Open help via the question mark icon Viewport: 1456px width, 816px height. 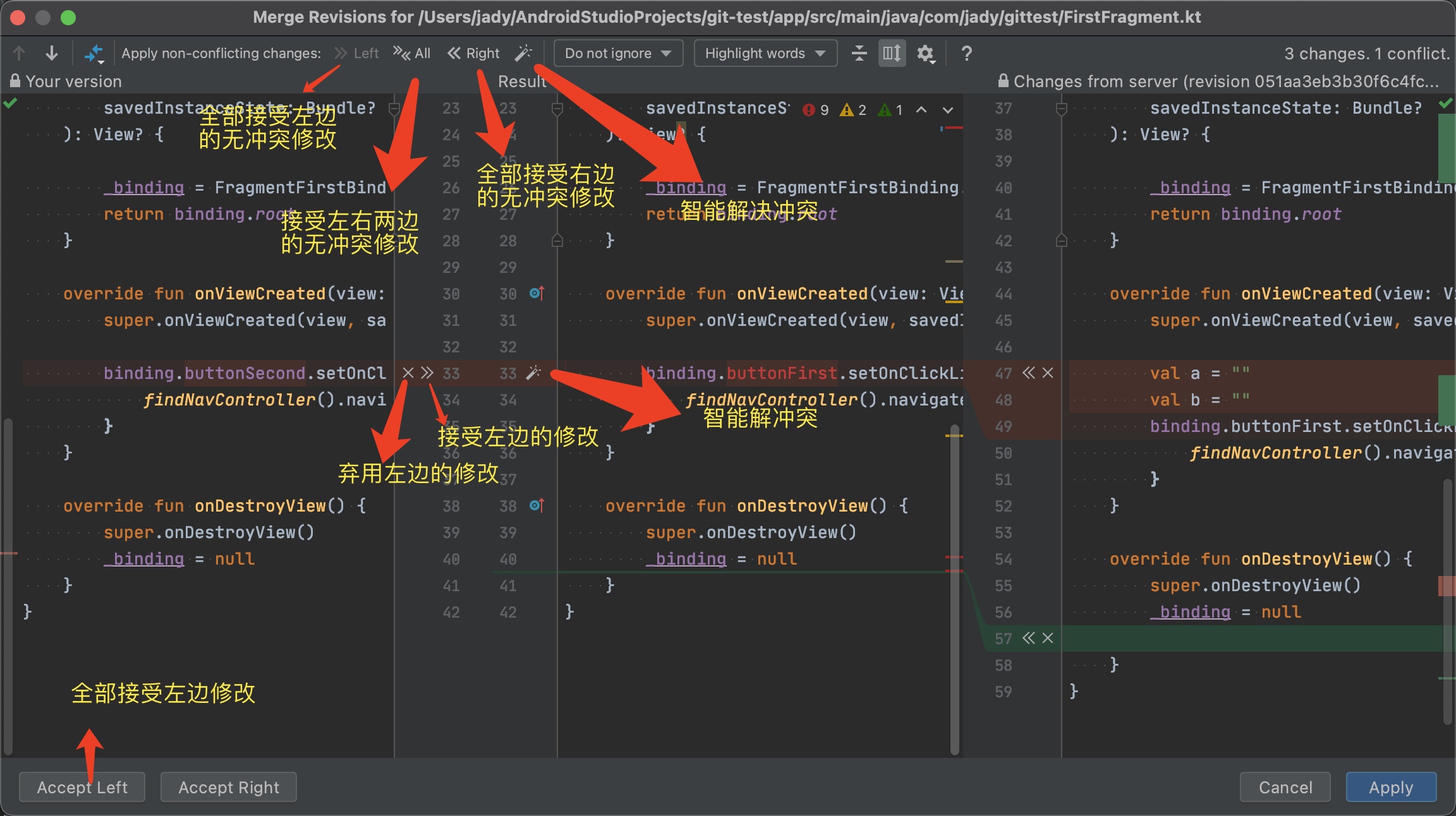coord(966,54)
